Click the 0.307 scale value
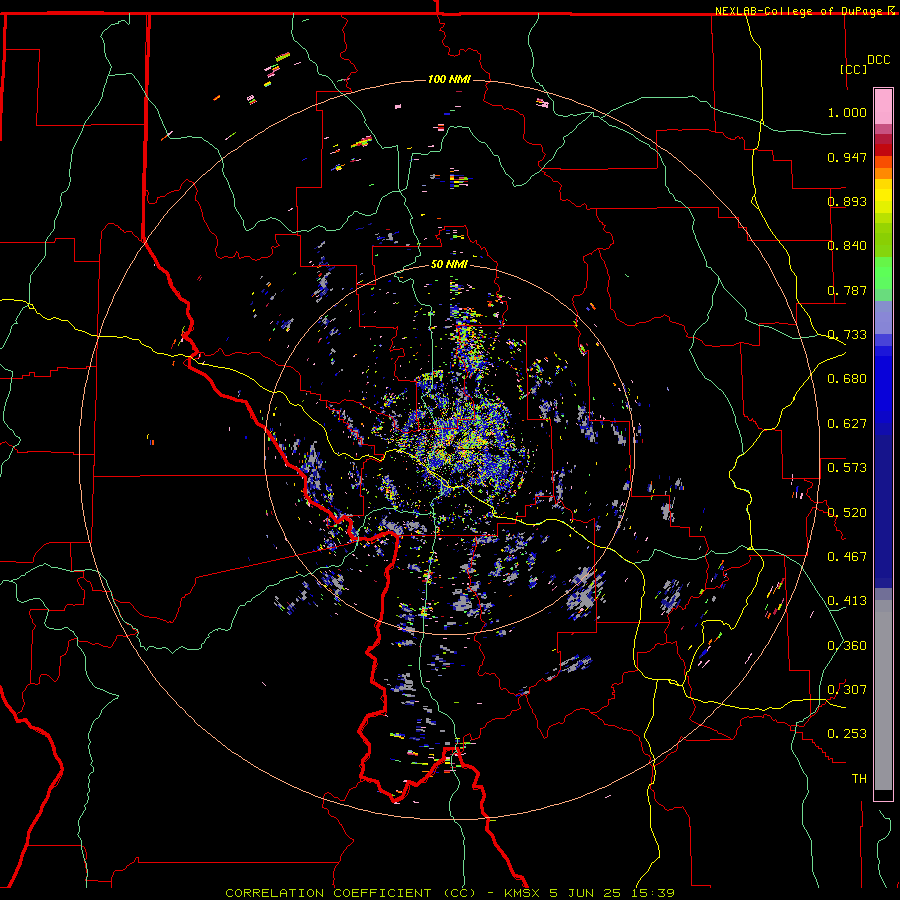900x900 pixels. (x=847, y=690)
